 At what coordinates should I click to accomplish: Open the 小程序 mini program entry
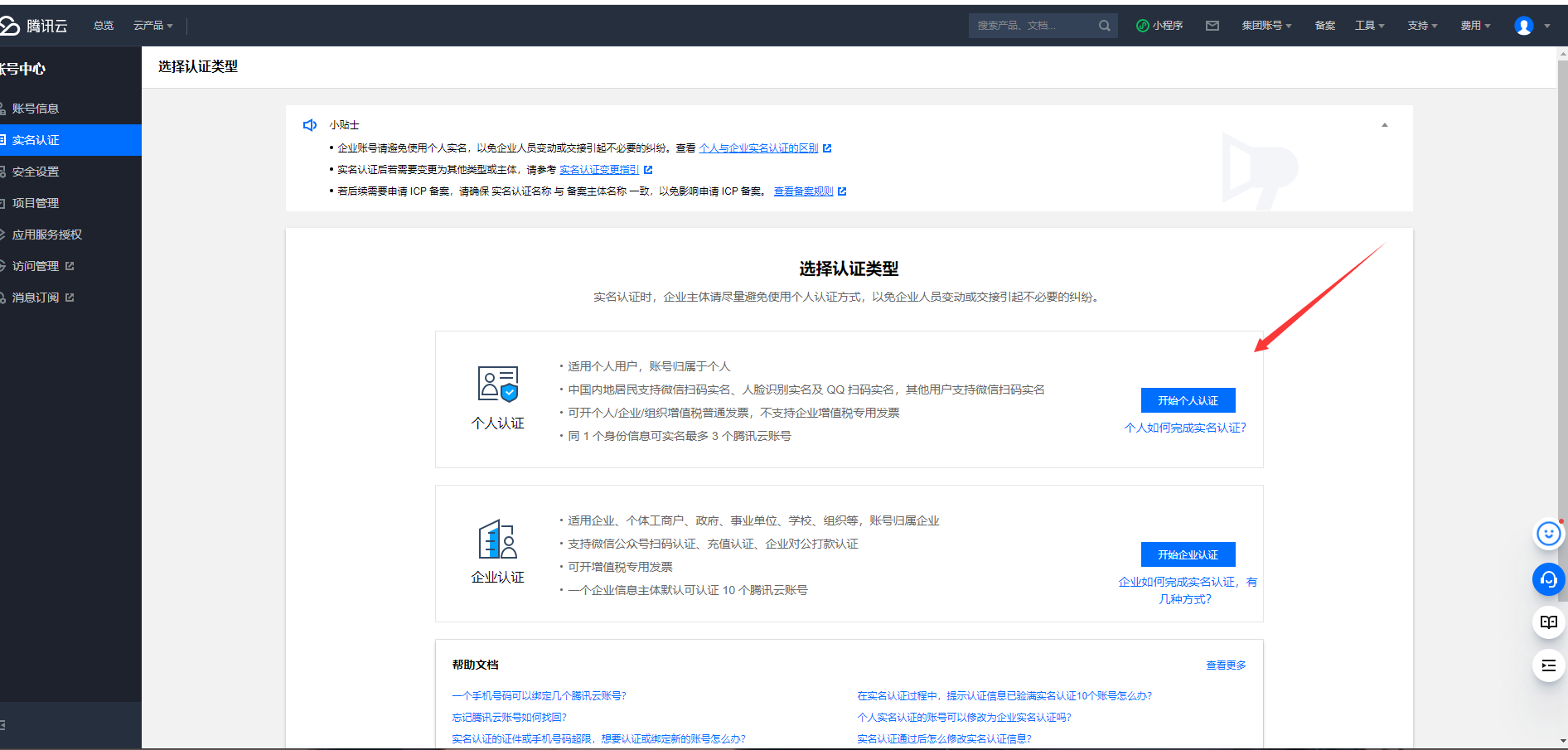click(1159, 26)
